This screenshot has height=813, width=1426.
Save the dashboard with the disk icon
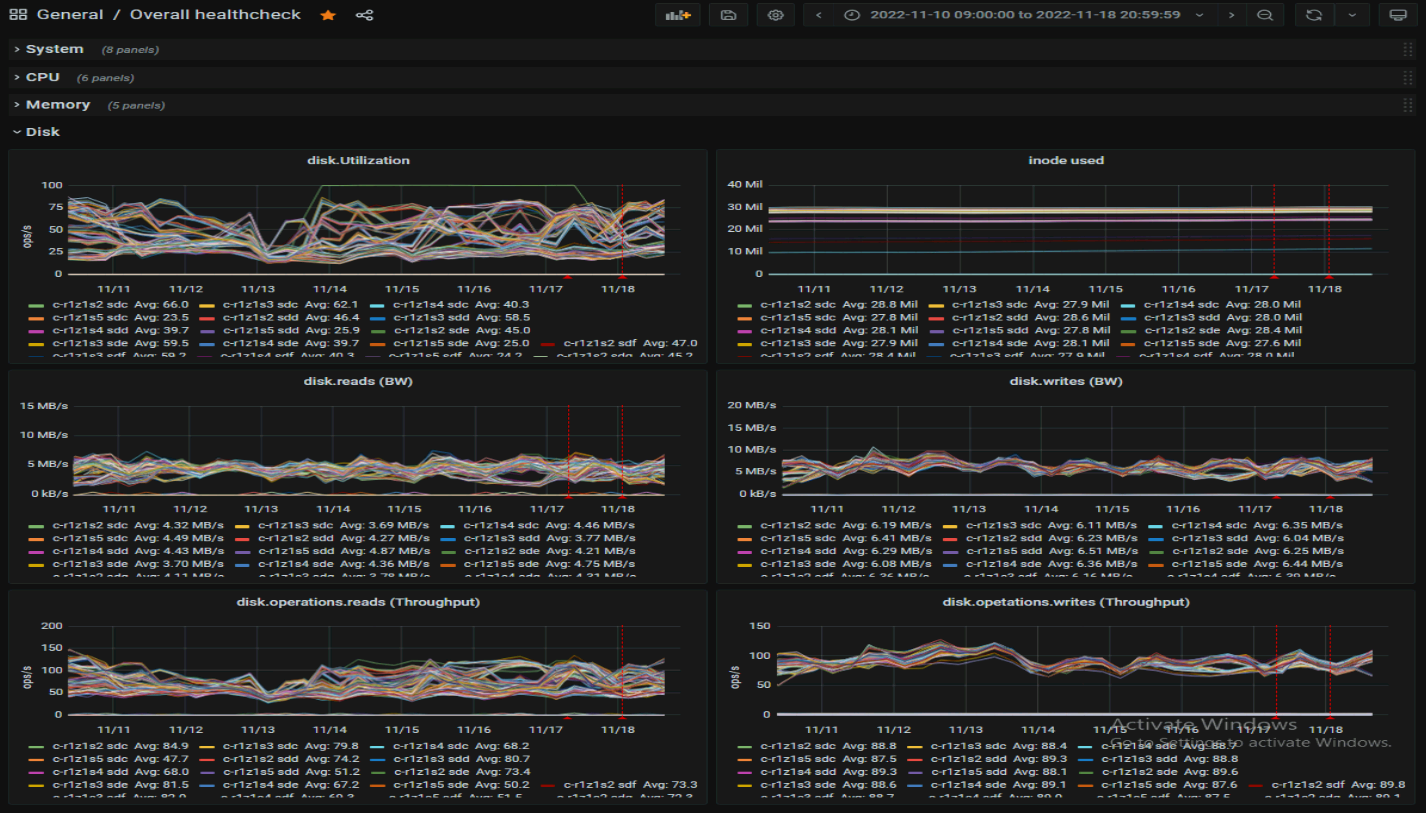pos(728,15)
